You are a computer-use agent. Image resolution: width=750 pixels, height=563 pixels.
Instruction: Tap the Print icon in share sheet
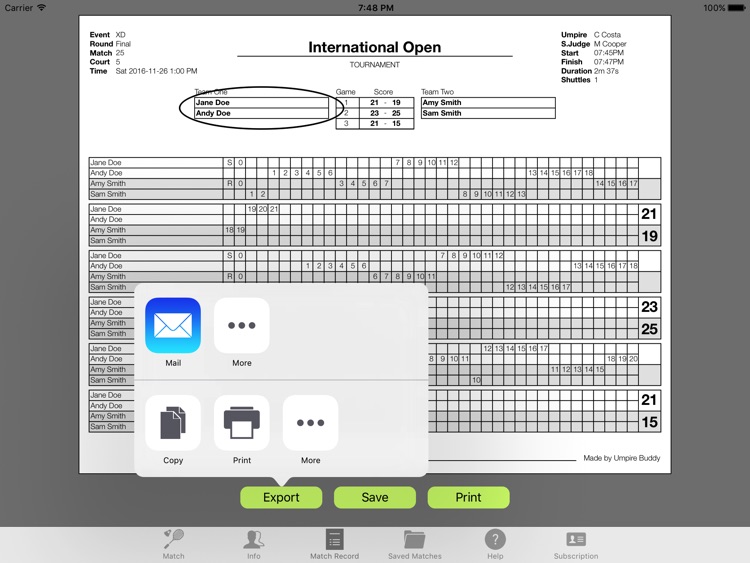(242, 422)
